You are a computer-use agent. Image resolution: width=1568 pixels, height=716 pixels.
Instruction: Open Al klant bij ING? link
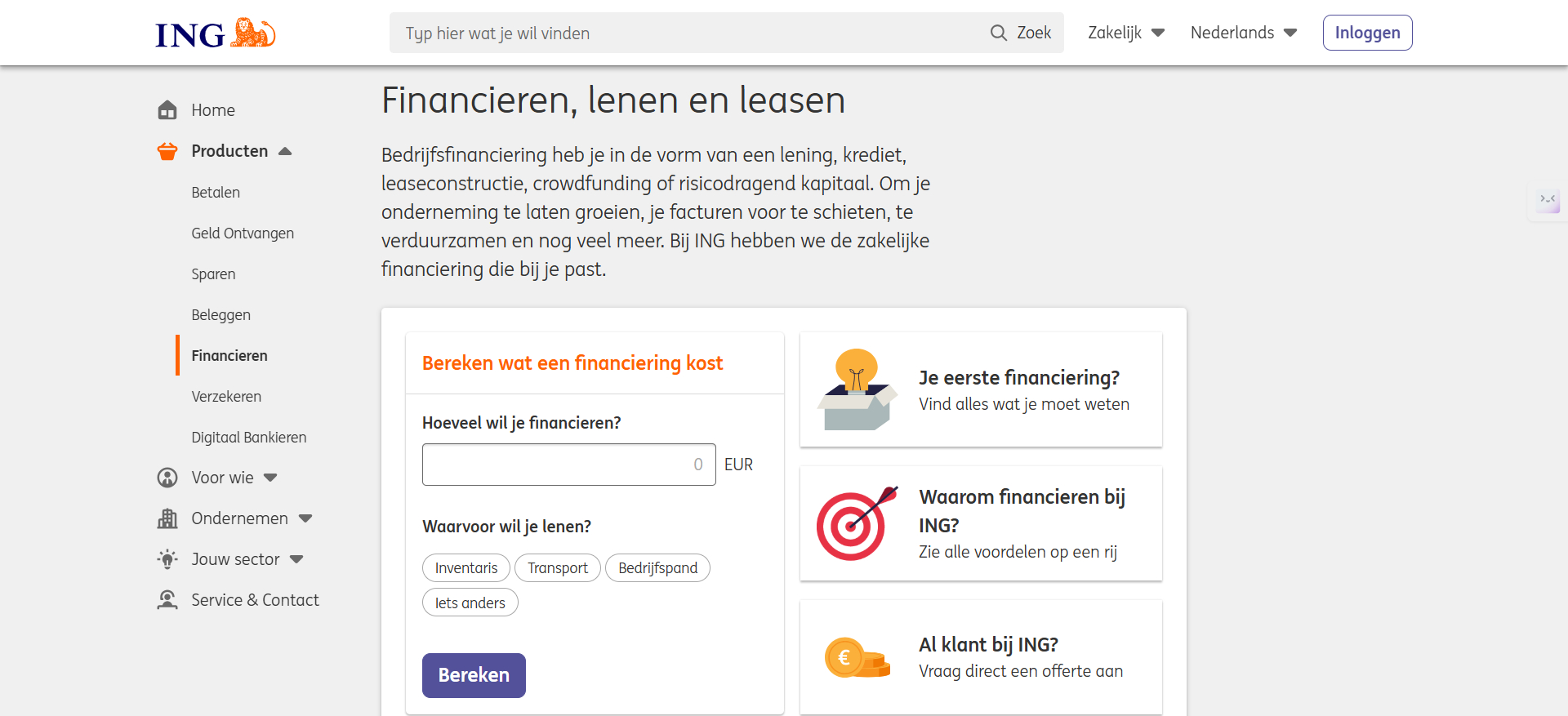(981, 657)
